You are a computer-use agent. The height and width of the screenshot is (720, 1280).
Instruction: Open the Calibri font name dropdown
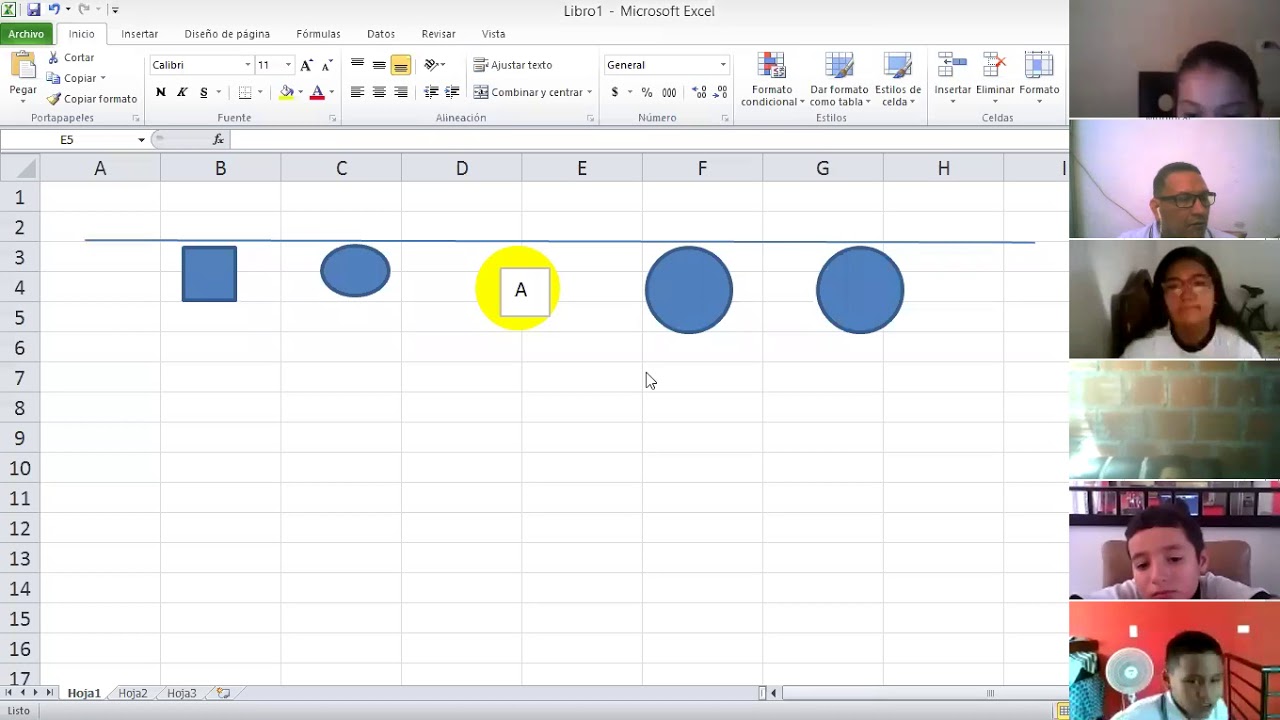[248, 65]
